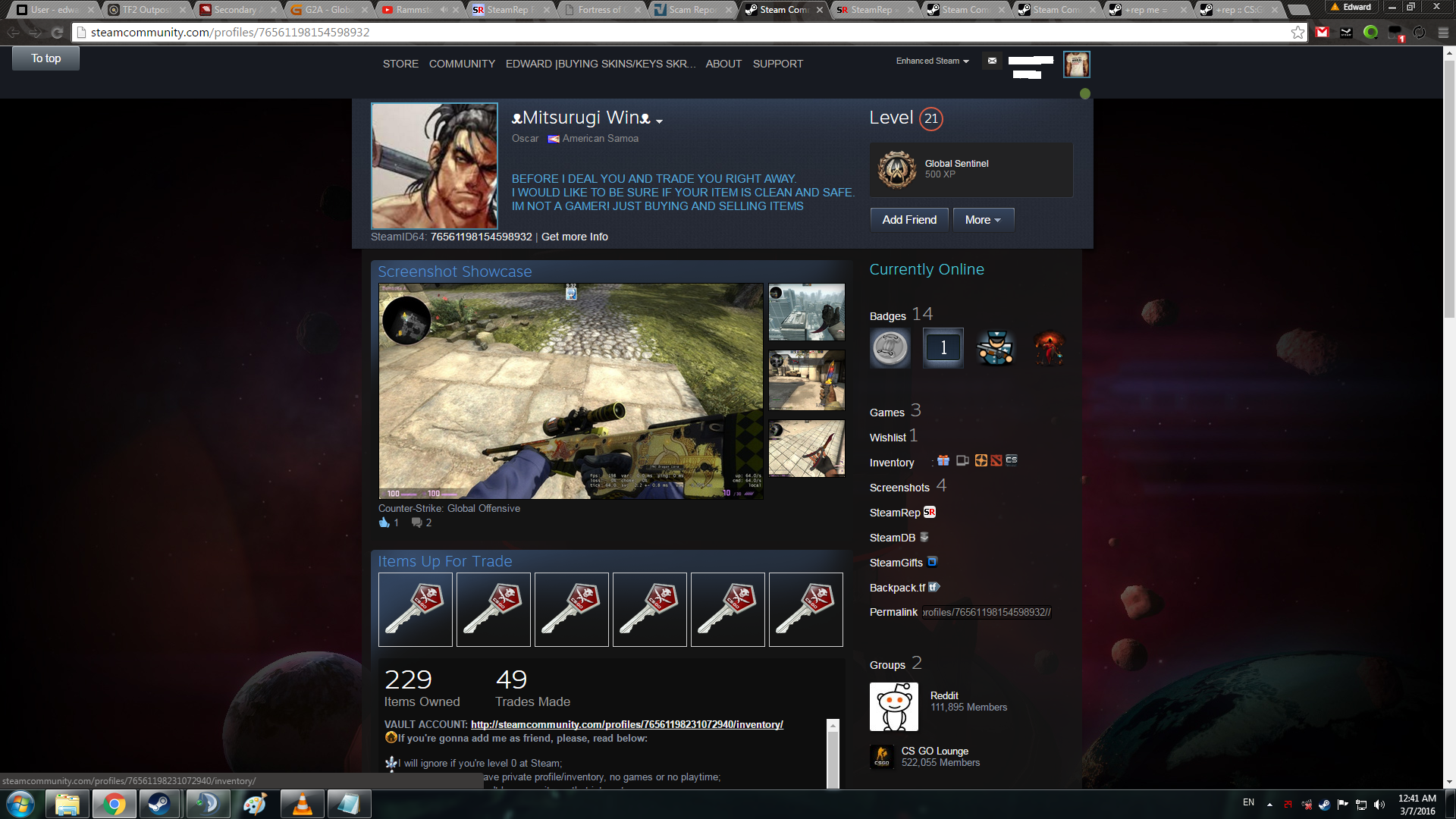
Task: Click the Add Friend button
Action: click(908, 220)
